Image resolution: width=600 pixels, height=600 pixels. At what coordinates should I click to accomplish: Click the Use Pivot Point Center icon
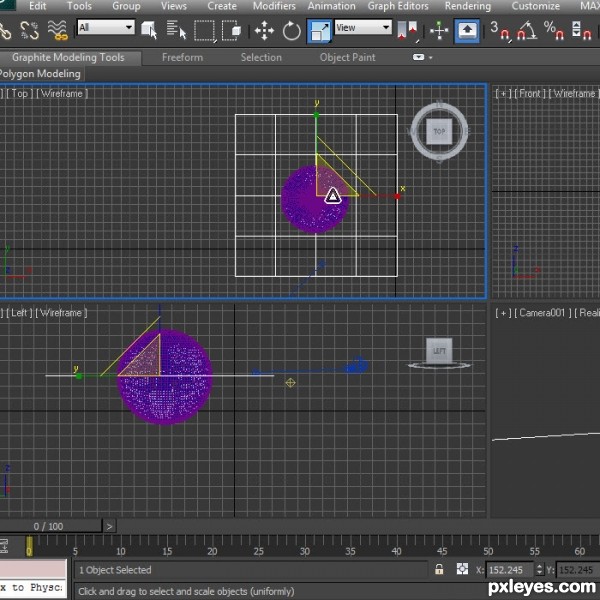[408, 30]
